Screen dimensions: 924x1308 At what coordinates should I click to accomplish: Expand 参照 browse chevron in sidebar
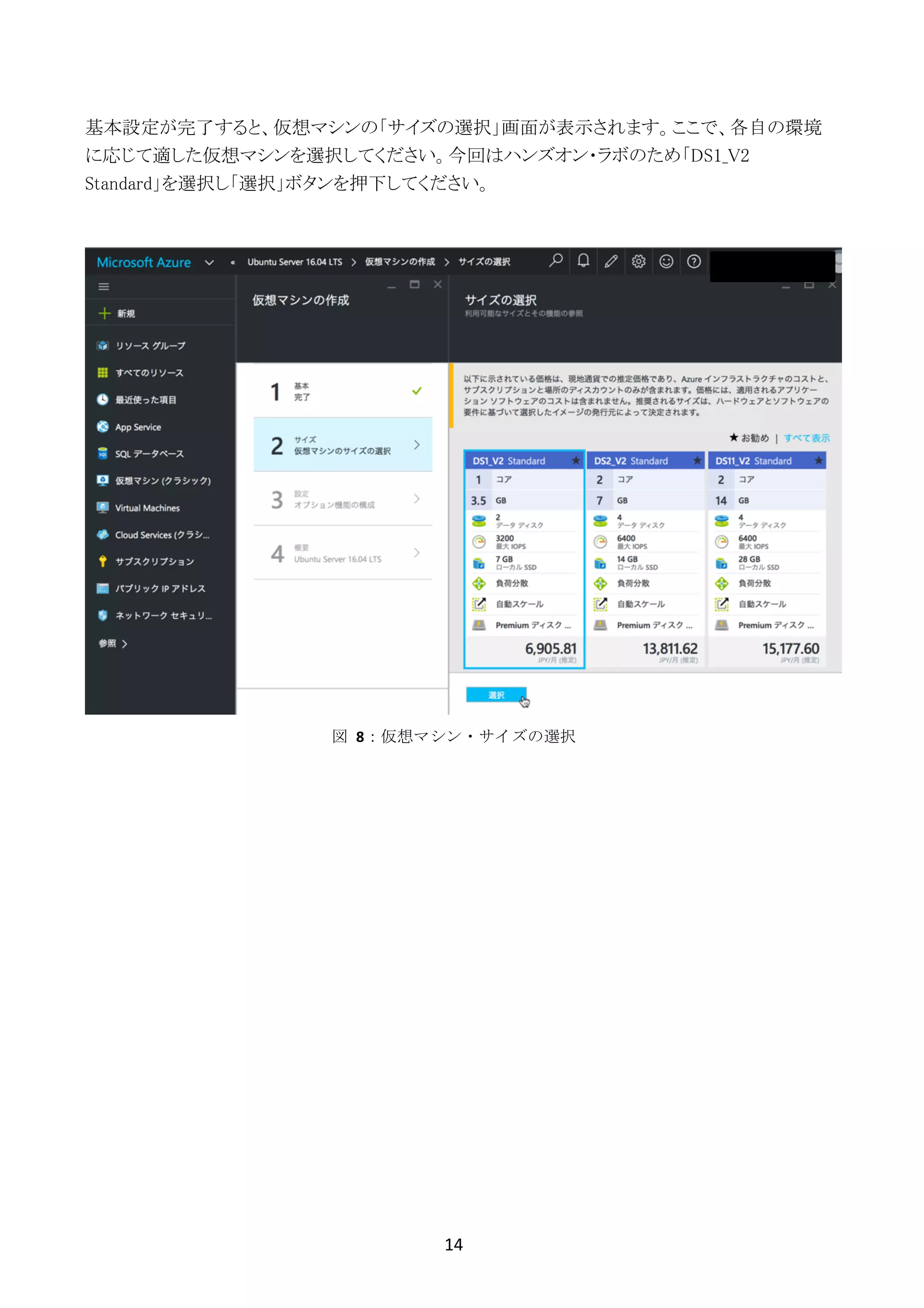coord(124,644)
